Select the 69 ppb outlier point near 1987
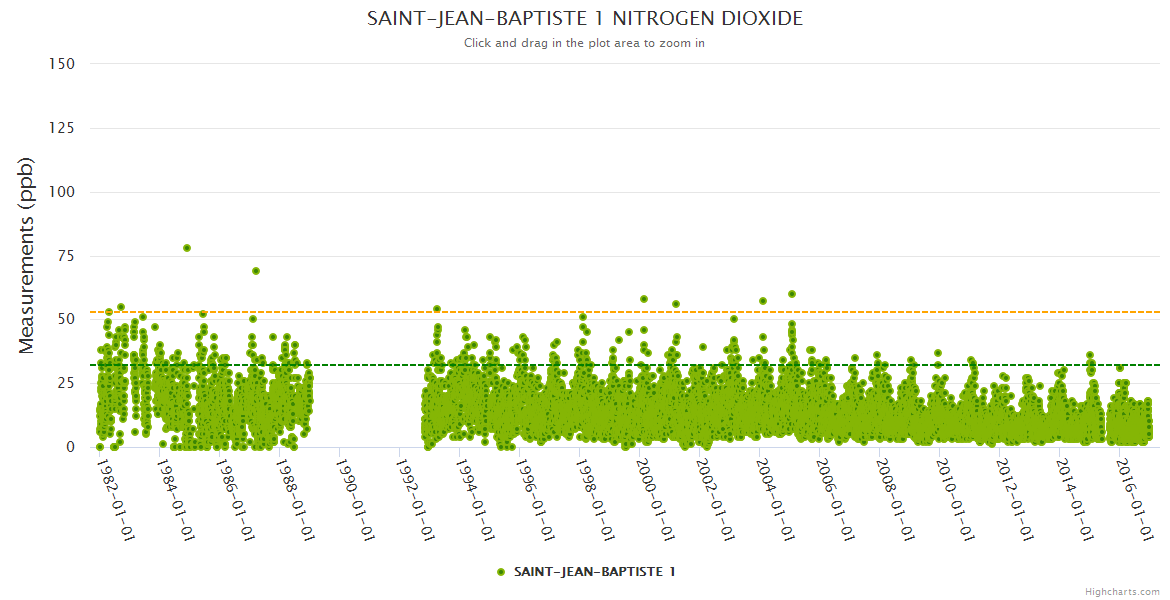The height and width of the screenshot is (600, 1170). click(256, 271)
